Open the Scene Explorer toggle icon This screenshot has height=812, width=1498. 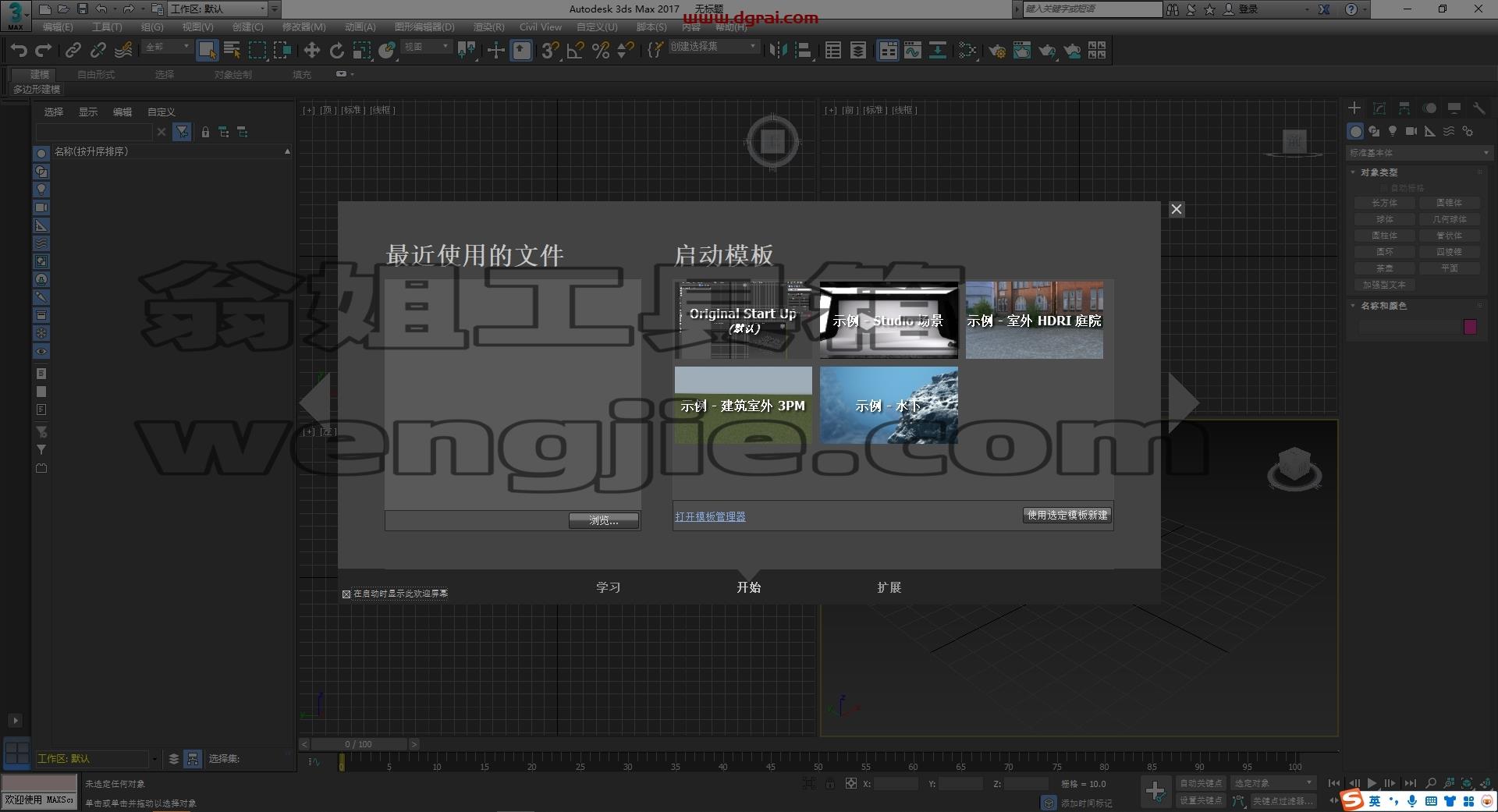(832, 51)
